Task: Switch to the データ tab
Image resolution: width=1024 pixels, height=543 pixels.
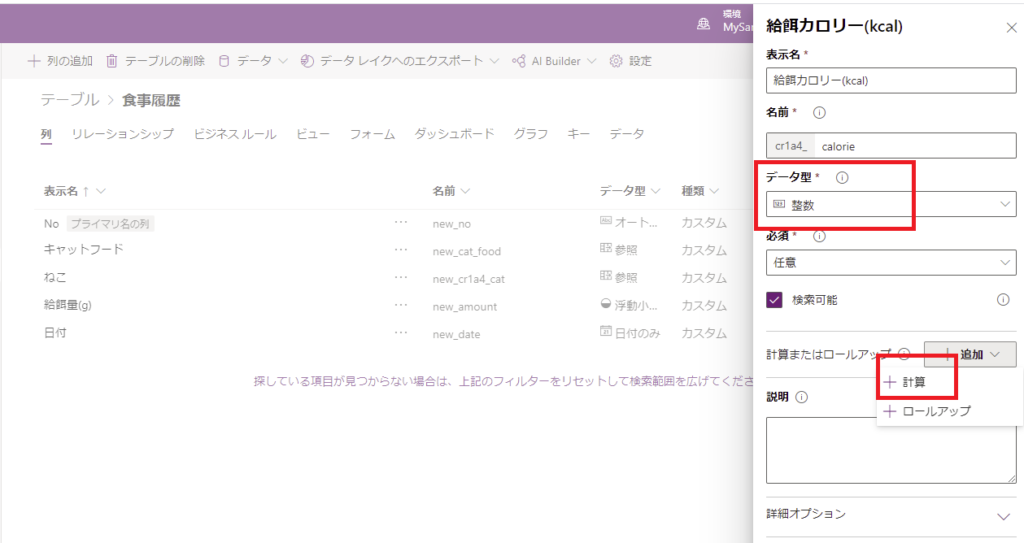Action: [x=626, y=134]
